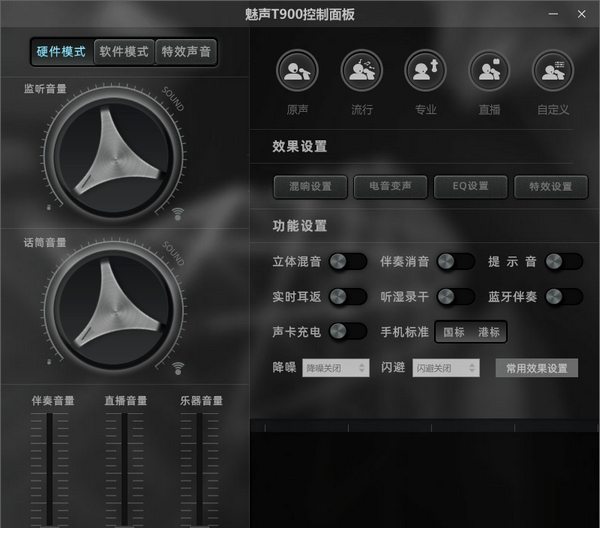Select the 流行 pop preset icon
600x549 pixels.
coord(361,70)
